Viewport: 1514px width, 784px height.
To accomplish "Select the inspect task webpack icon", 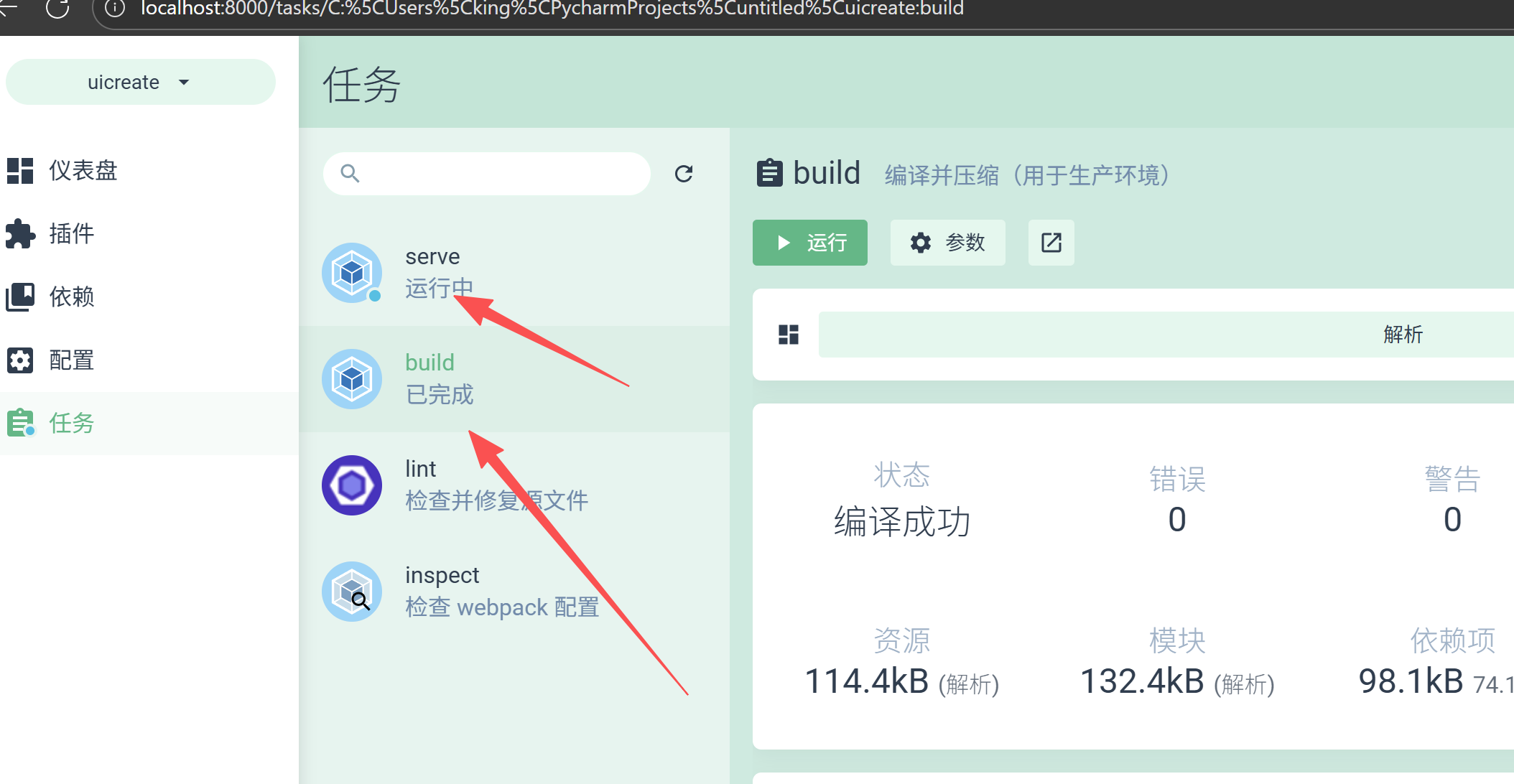I will coord(352,592).
